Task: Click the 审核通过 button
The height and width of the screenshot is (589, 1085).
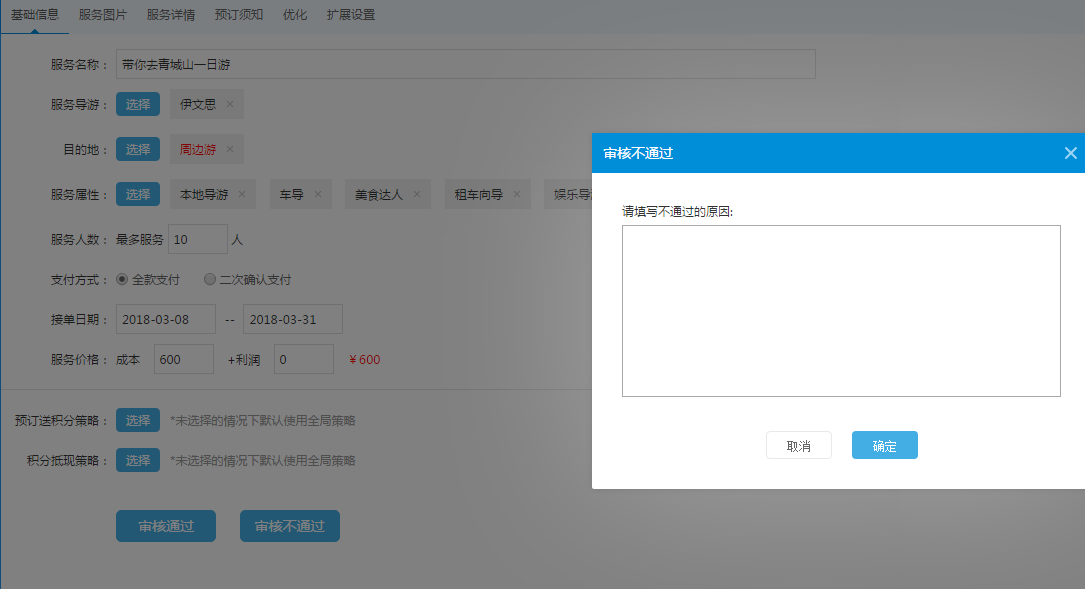Action: point(165,526)
